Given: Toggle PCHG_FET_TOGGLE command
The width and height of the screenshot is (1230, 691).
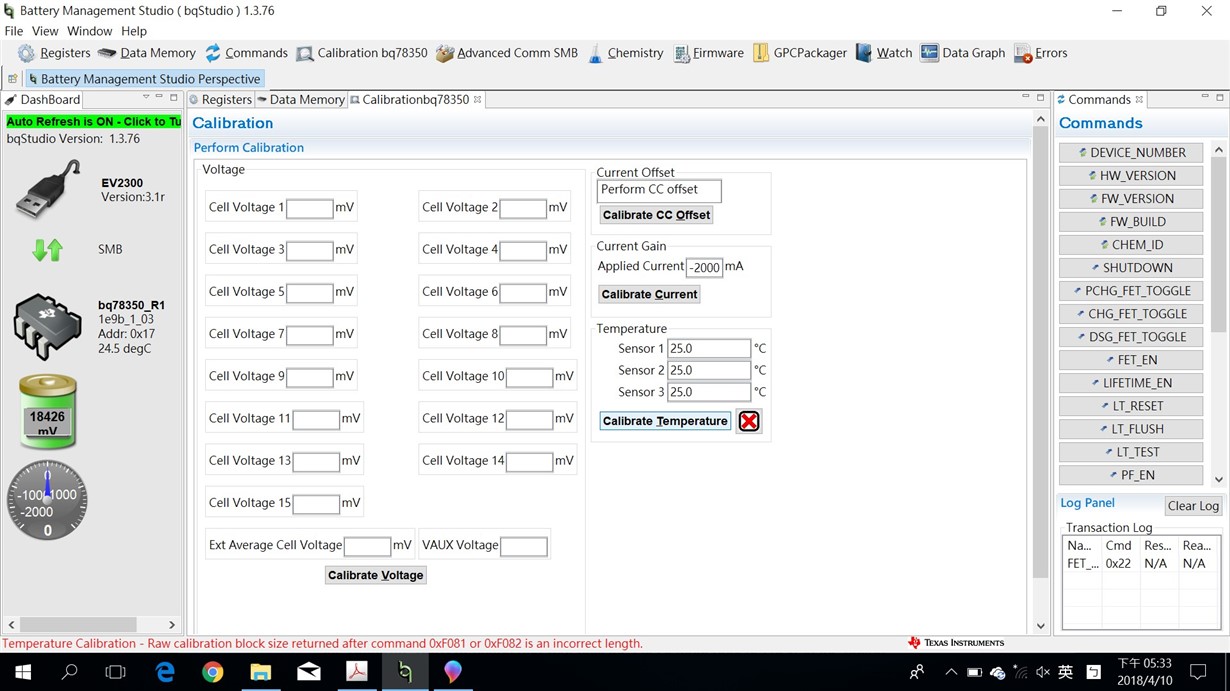Looking at the screenshot, I should click(1132, 291).
